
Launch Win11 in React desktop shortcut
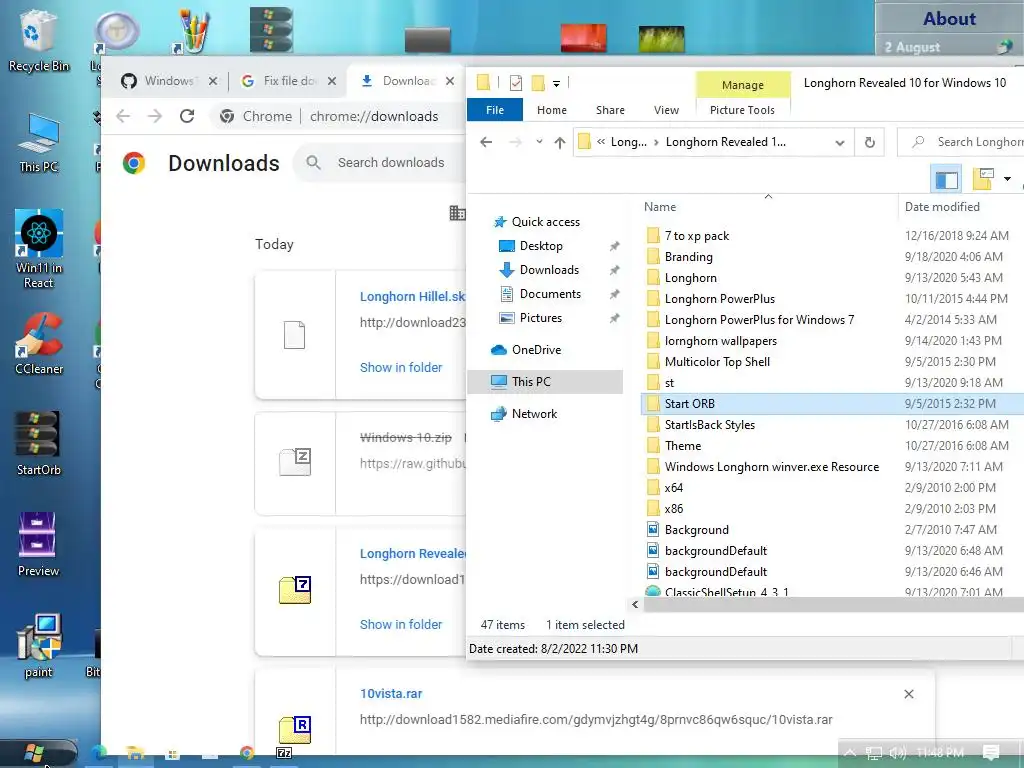click(38, 248)
